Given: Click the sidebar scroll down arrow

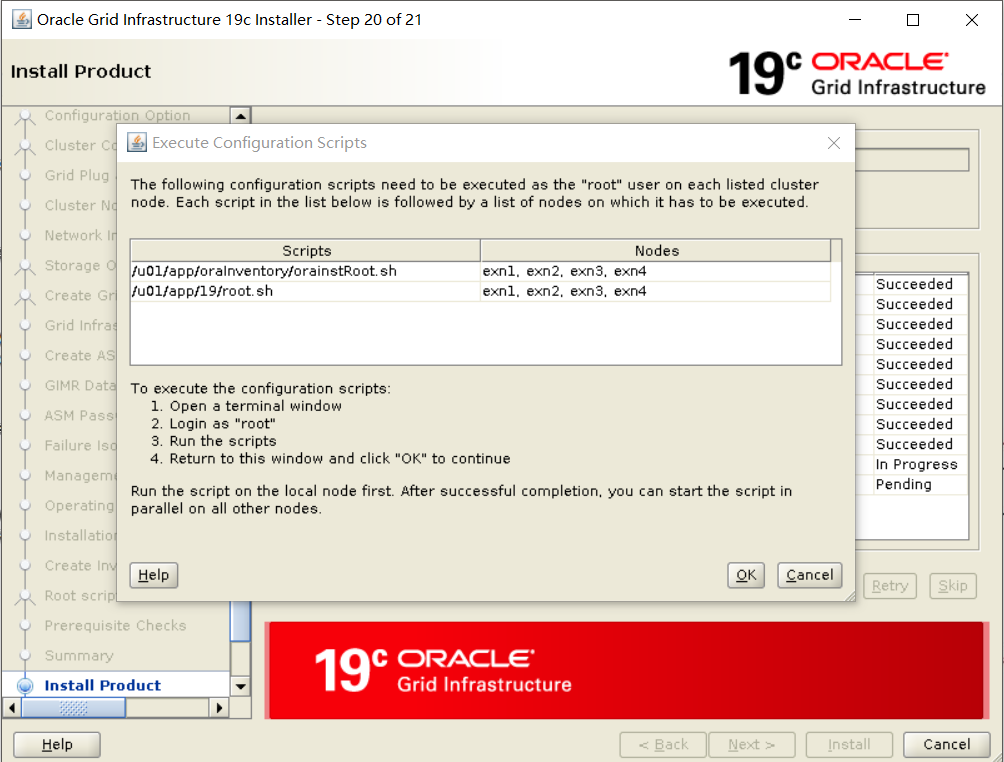Looking at the screenshot, I should (x=241, y=686).
